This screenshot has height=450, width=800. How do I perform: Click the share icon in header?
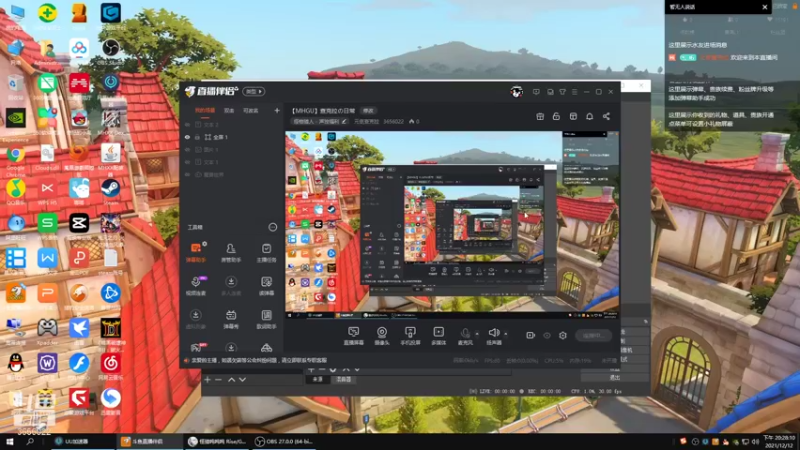(x=607, y=116)
